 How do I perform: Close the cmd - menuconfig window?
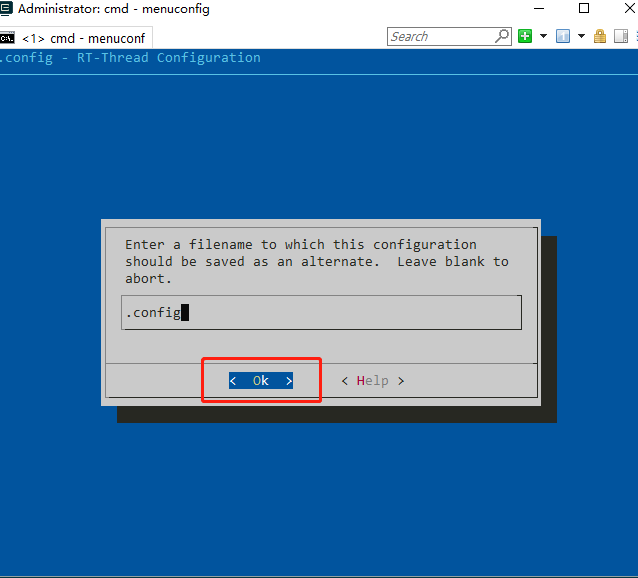[629, 8]
